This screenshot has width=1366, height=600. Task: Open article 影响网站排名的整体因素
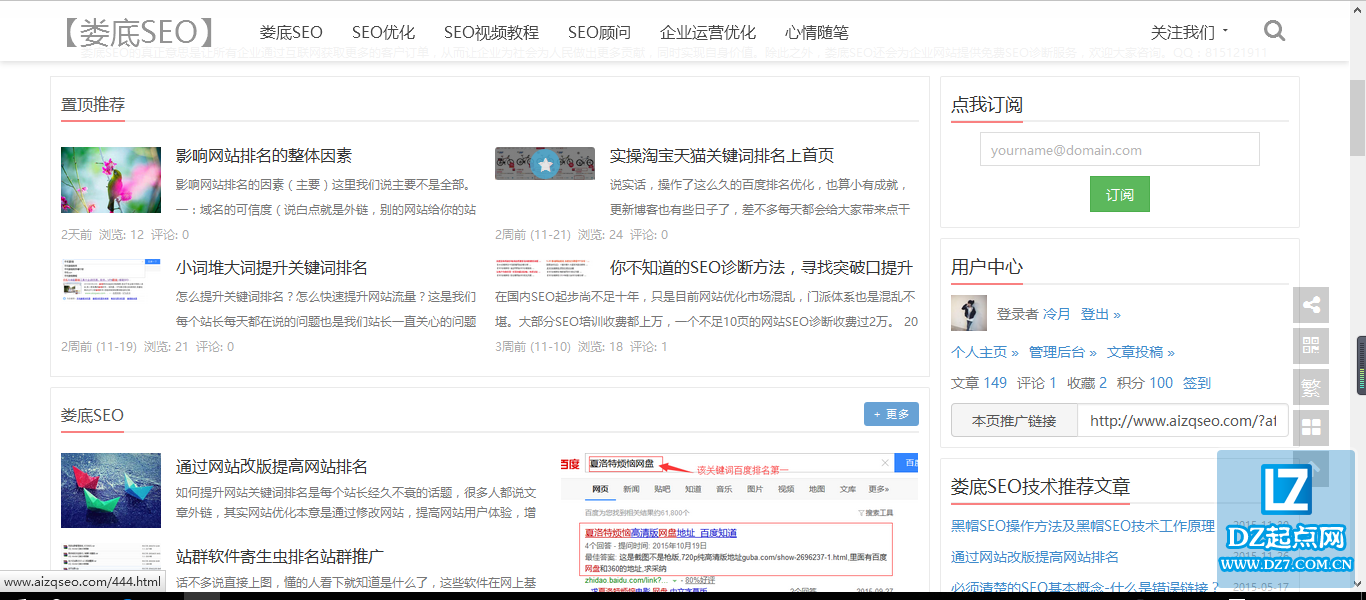264,156
